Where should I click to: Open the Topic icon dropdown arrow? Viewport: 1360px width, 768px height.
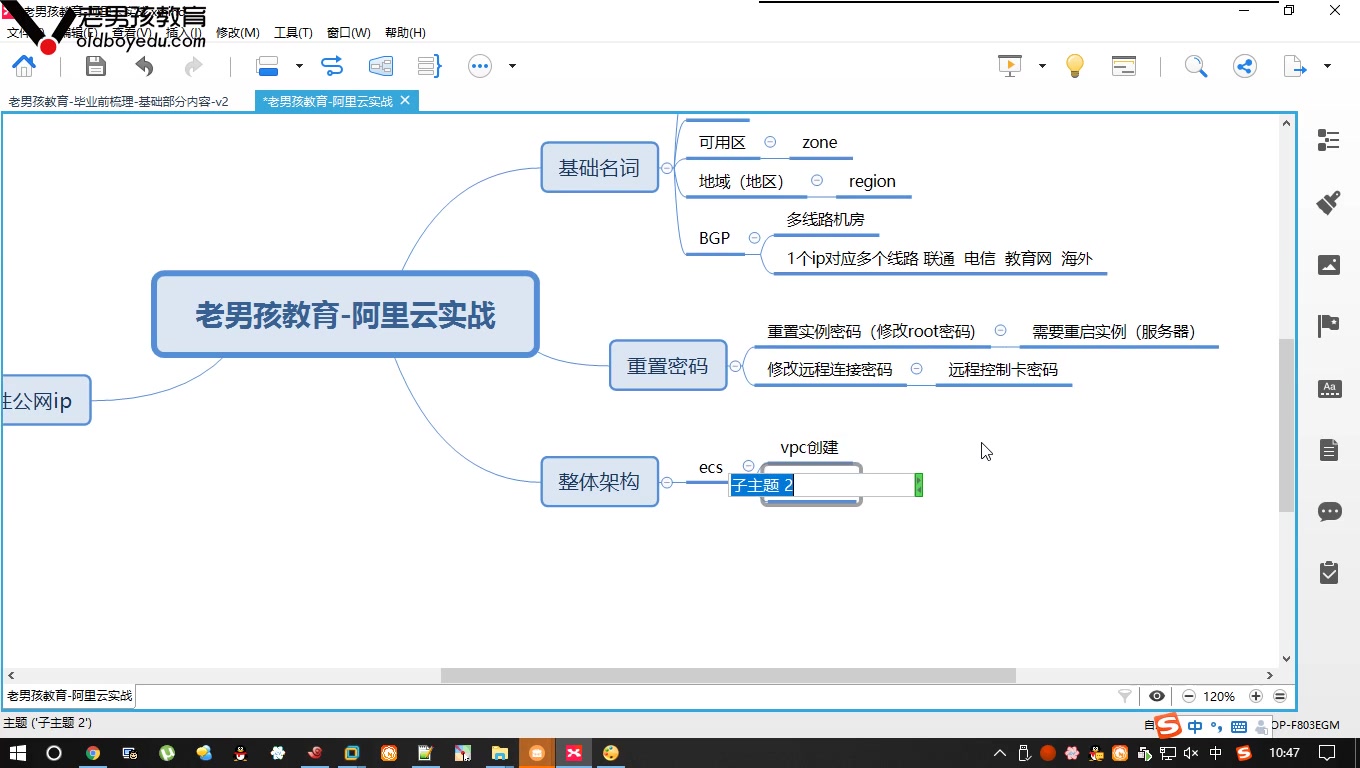point(298,66)
